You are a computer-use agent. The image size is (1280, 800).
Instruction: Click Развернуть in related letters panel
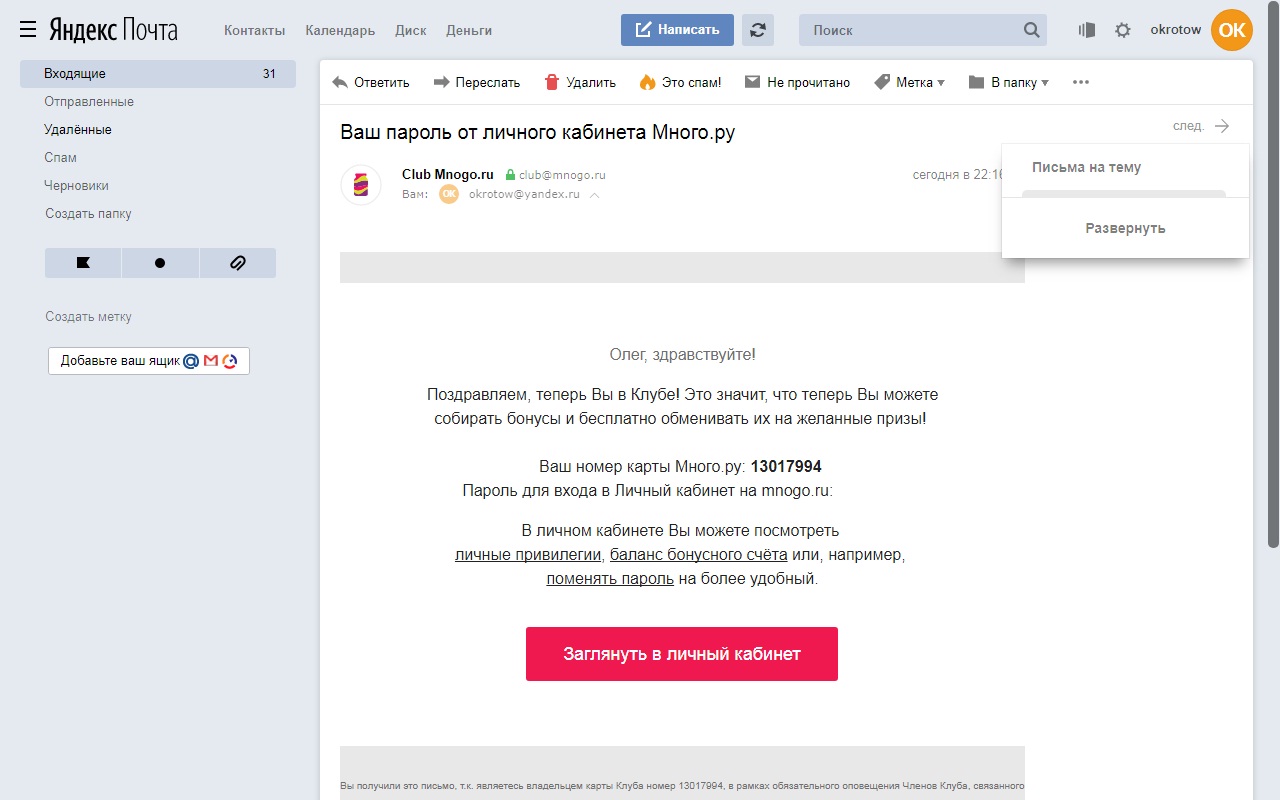[1125, 228]
